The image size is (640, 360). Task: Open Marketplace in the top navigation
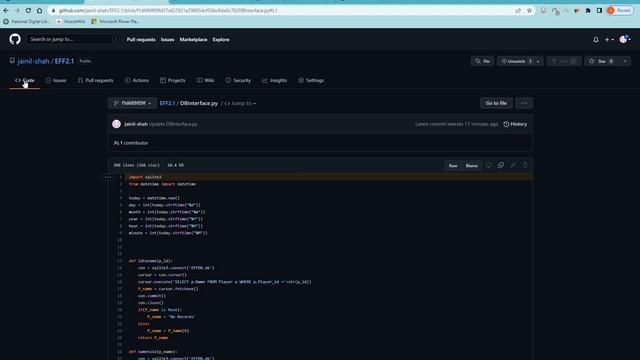pyautogui.click(x=193, y=40)
